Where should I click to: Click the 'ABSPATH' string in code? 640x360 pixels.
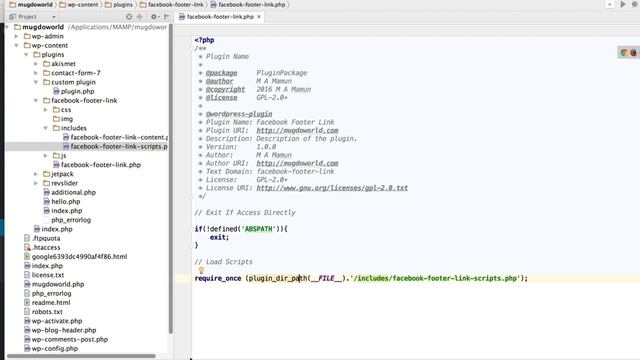point(258,229)
